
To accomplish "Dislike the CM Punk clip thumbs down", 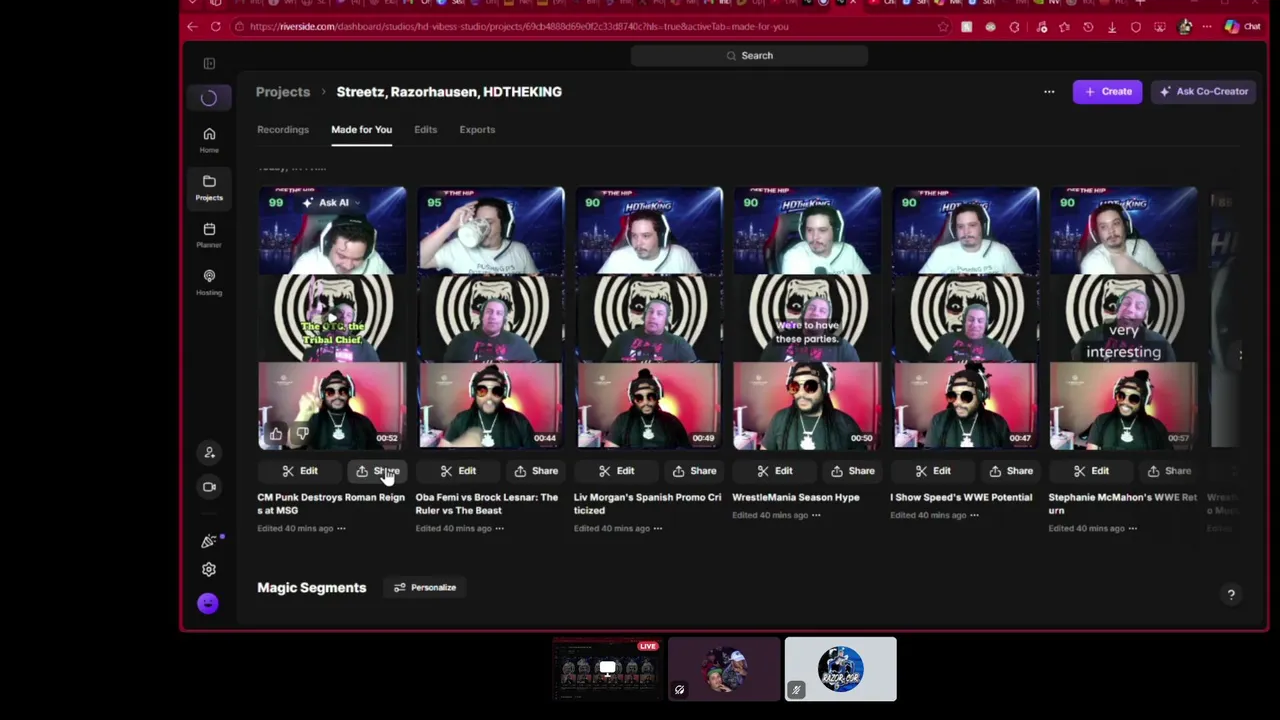I will (x=302, y=434).
